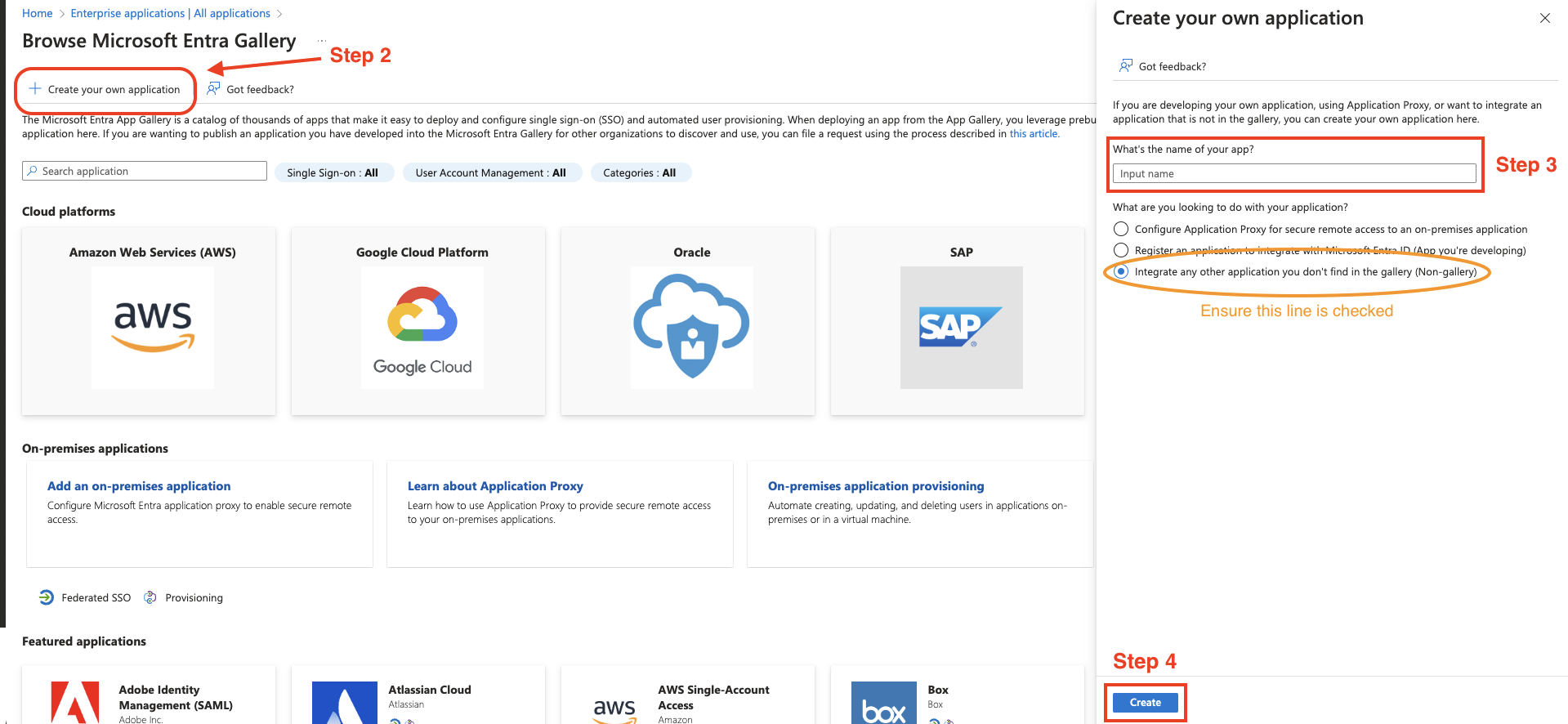Click the Adobe Identity Management logo
The image size is (1568, 724).
[75, 703]
